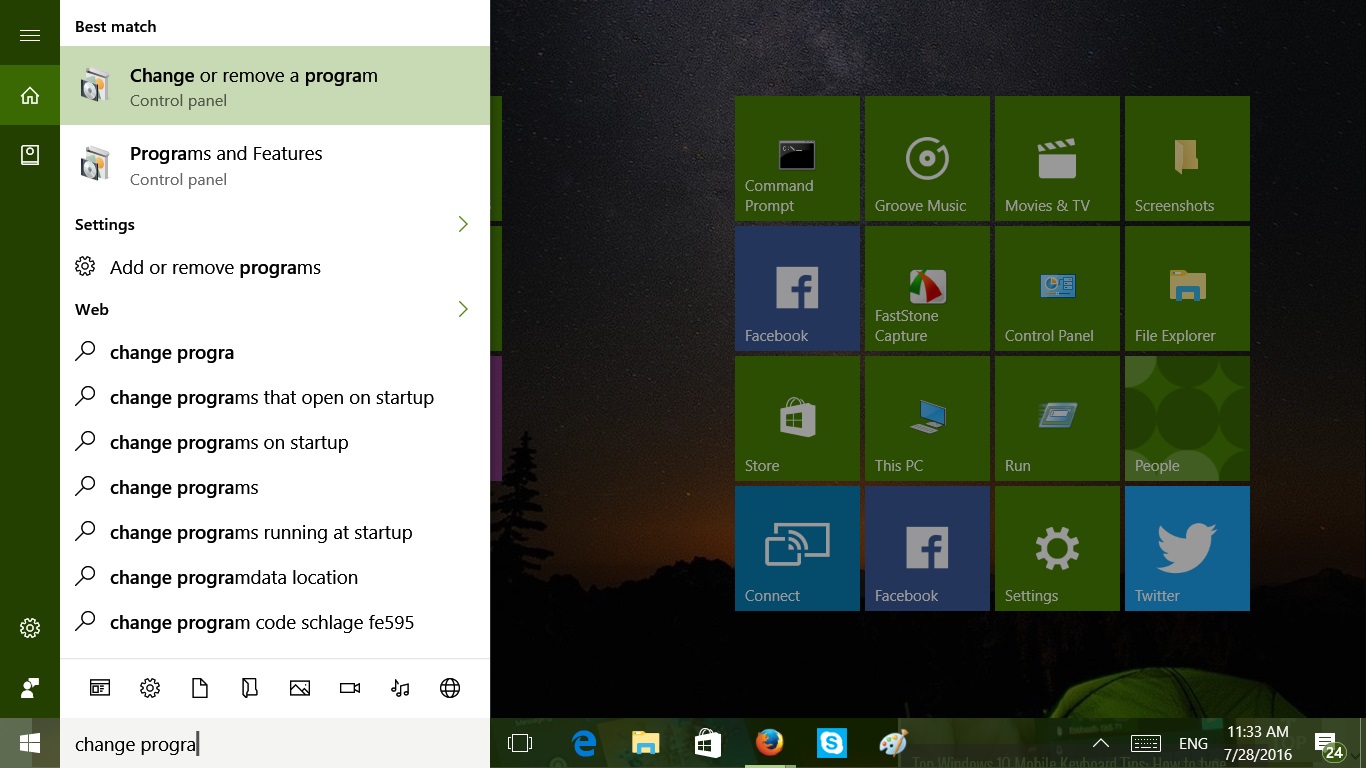
Task: Launch the FastStone Capture tile
Action: [x=927, y=288]
